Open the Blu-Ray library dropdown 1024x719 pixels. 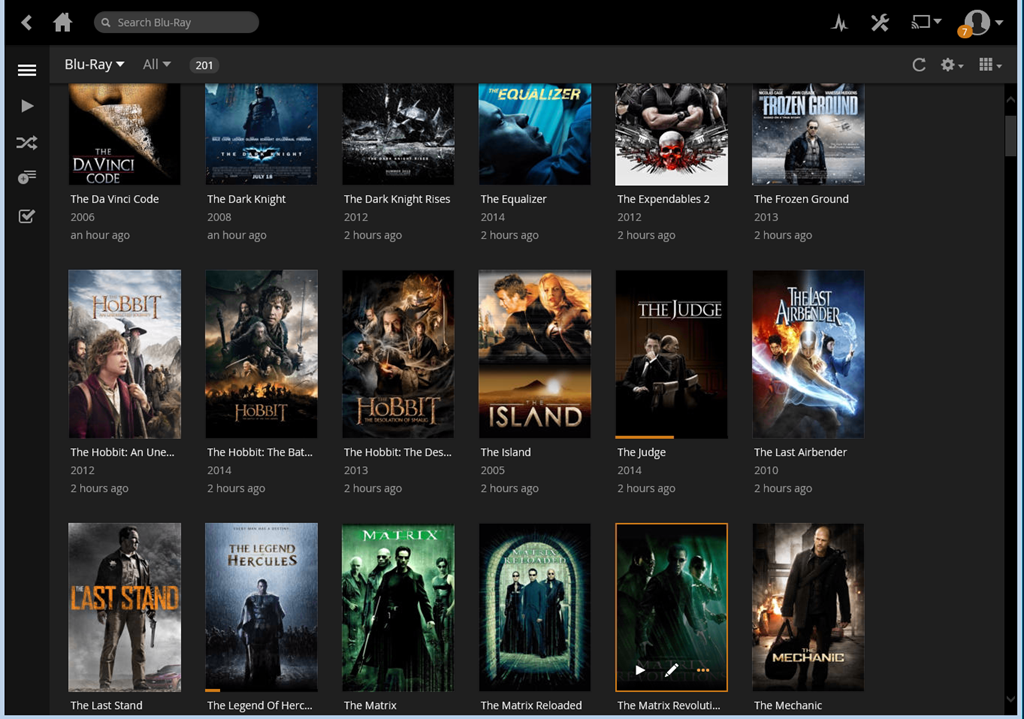point(94,65)
